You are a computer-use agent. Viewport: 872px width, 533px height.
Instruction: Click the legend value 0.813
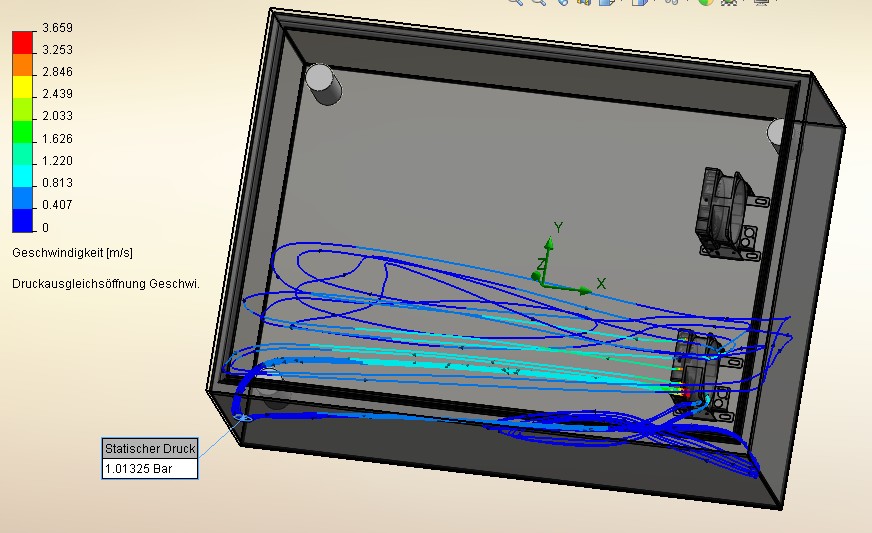coord(57,182)
